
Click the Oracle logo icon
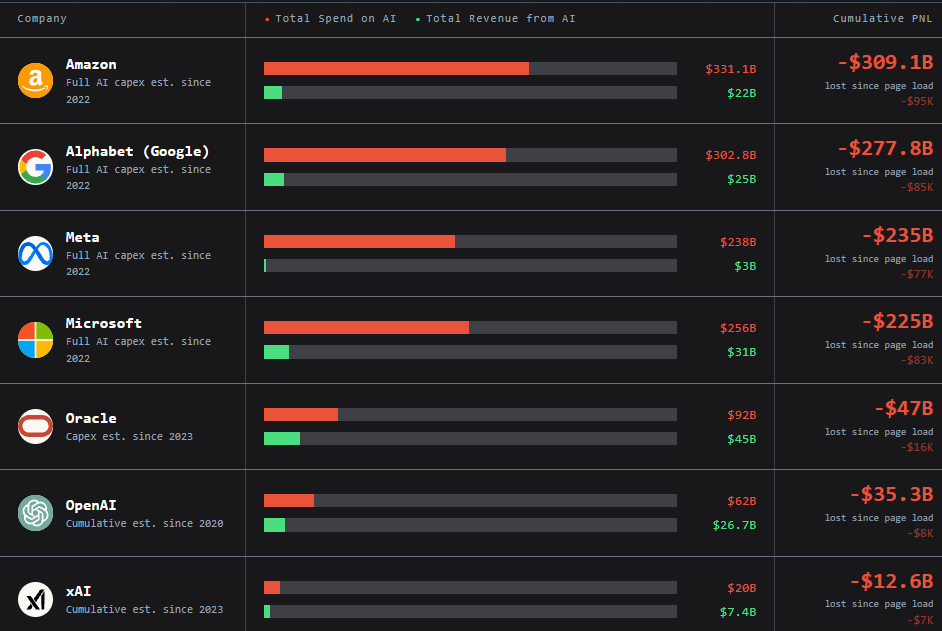[x=35, y=426]
